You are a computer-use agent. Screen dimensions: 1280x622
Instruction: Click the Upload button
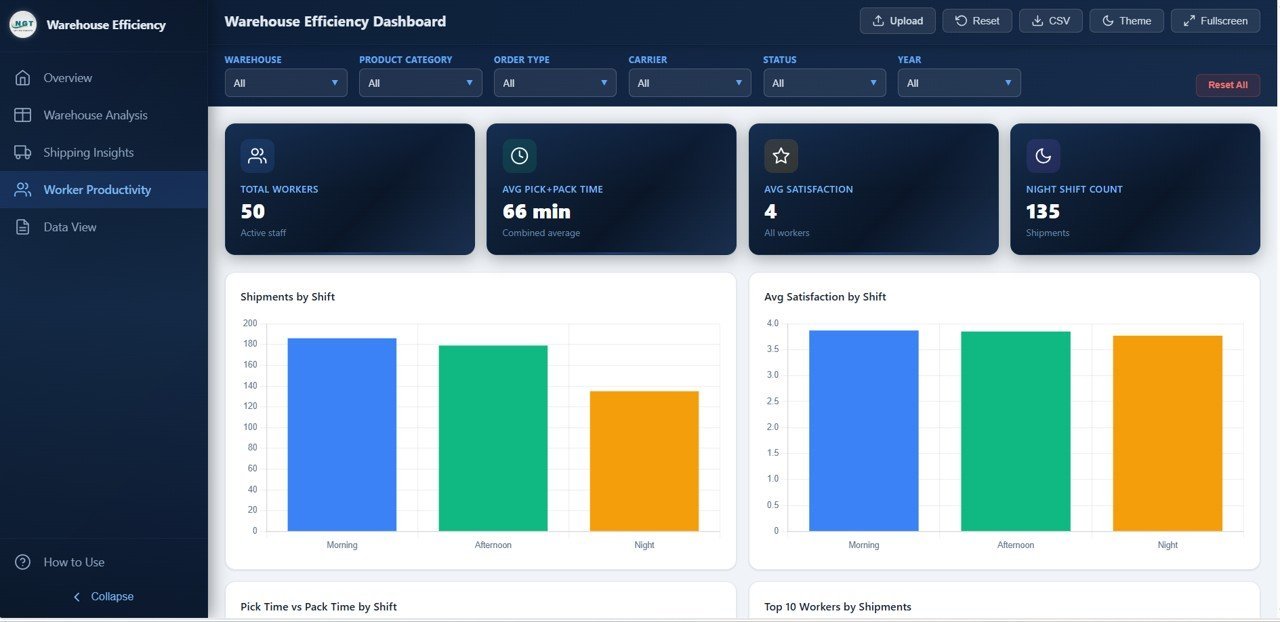click(x=897, y=21)
